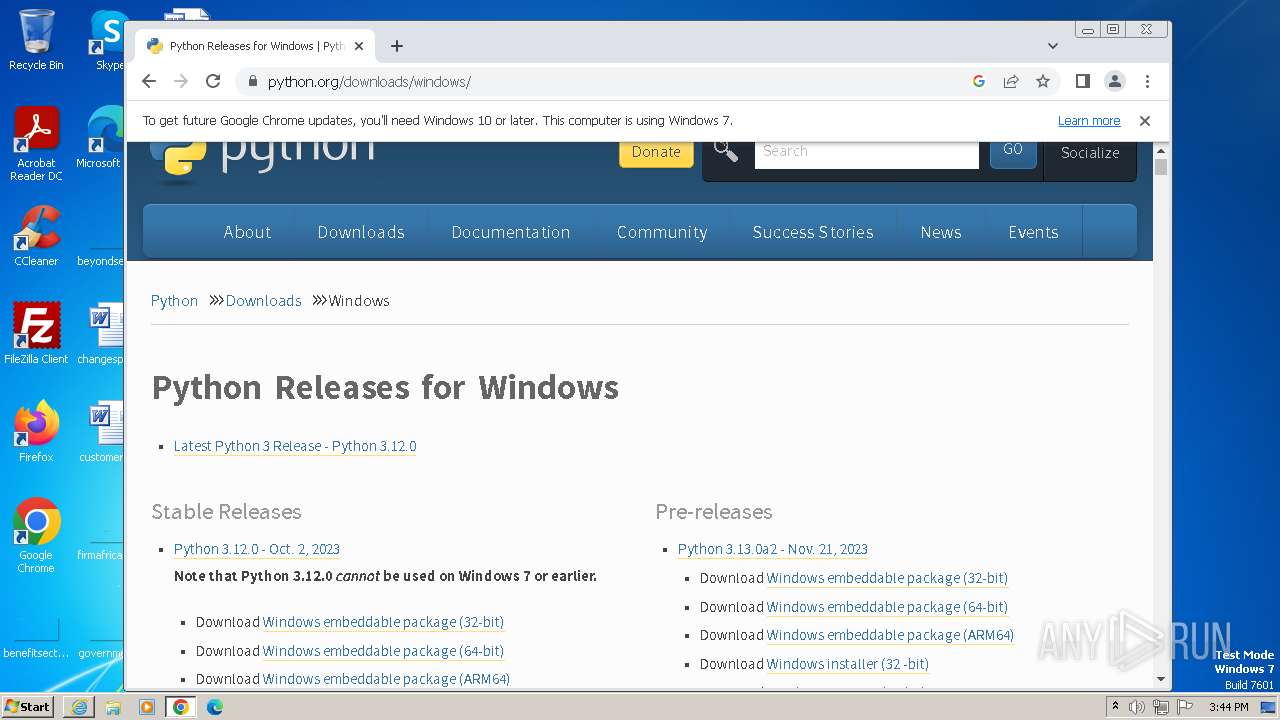Open the Socialize menu

[x=1090, y=153]
